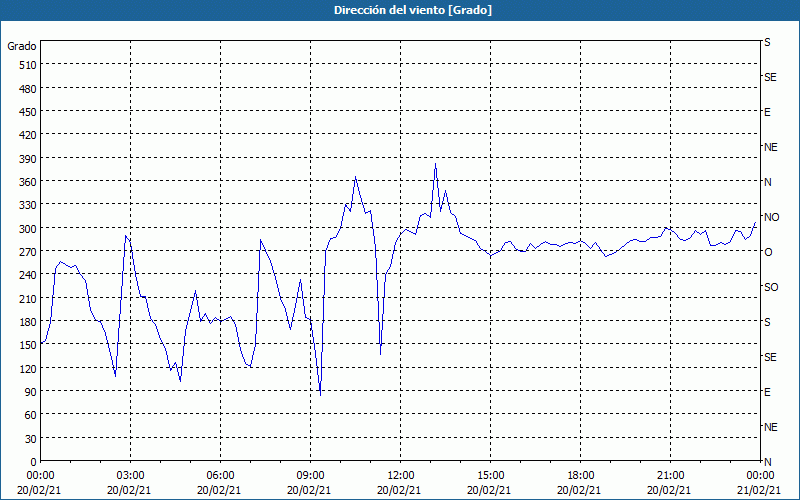Click the 06:00 time axis label

coord(220,476)
